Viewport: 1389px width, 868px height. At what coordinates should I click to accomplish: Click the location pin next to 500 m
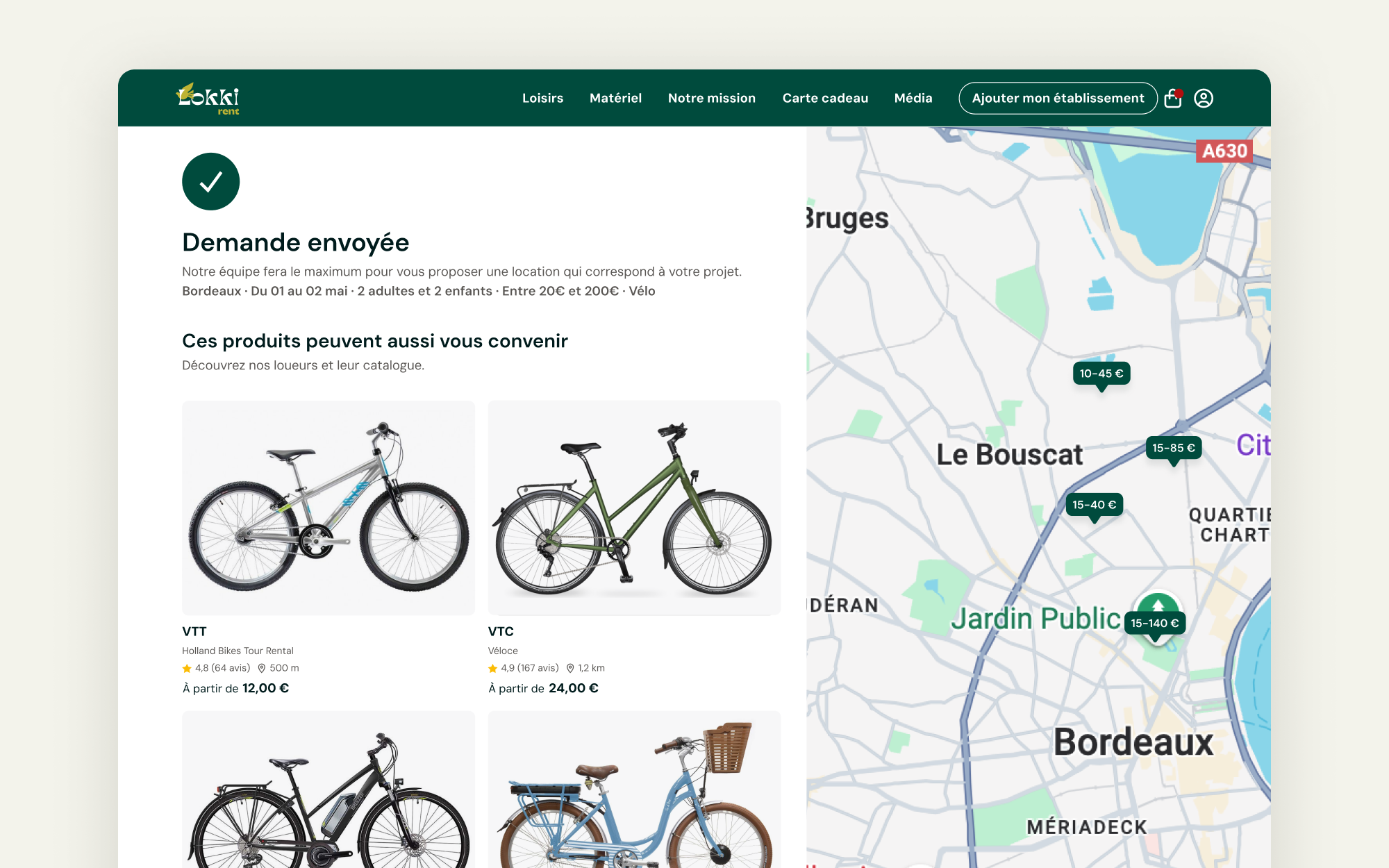tap(262, 668)
